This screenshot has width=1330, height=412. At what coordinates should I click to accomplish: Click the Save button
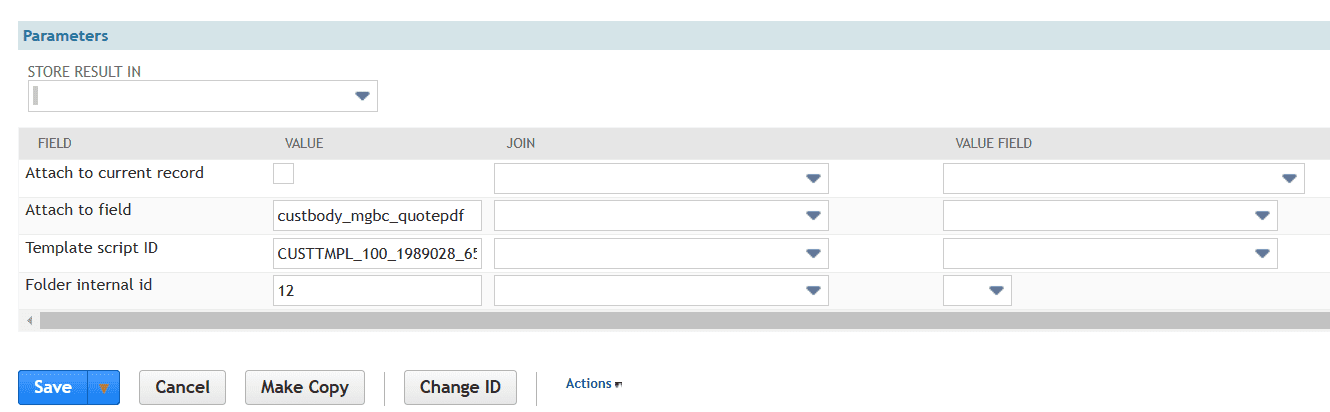(x=53, y=387)
